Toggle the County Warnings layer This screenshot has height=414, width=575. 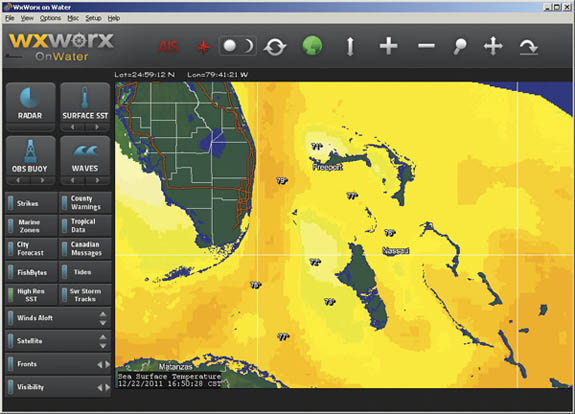coord(85,203)
